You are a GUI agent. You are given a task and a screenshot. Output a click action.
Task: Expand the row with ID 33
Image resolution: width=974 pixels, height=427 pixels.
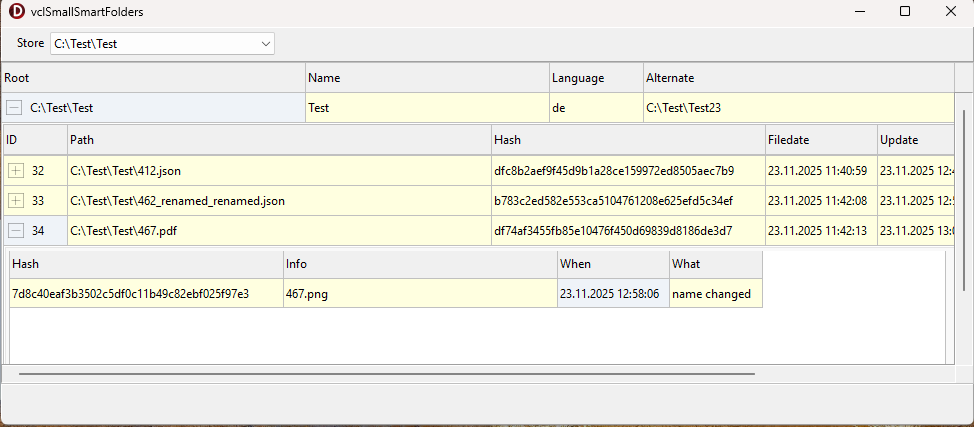coord(16,201)
